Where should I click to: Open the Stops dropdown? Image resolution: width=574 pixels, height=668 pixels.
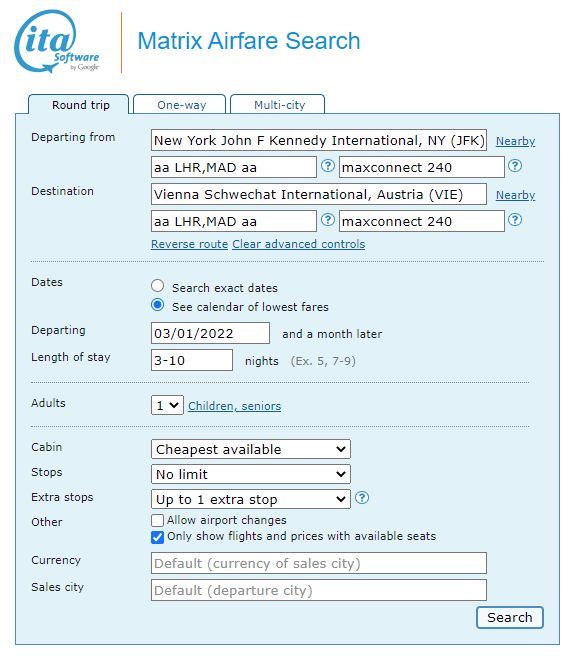coord(251,474)
